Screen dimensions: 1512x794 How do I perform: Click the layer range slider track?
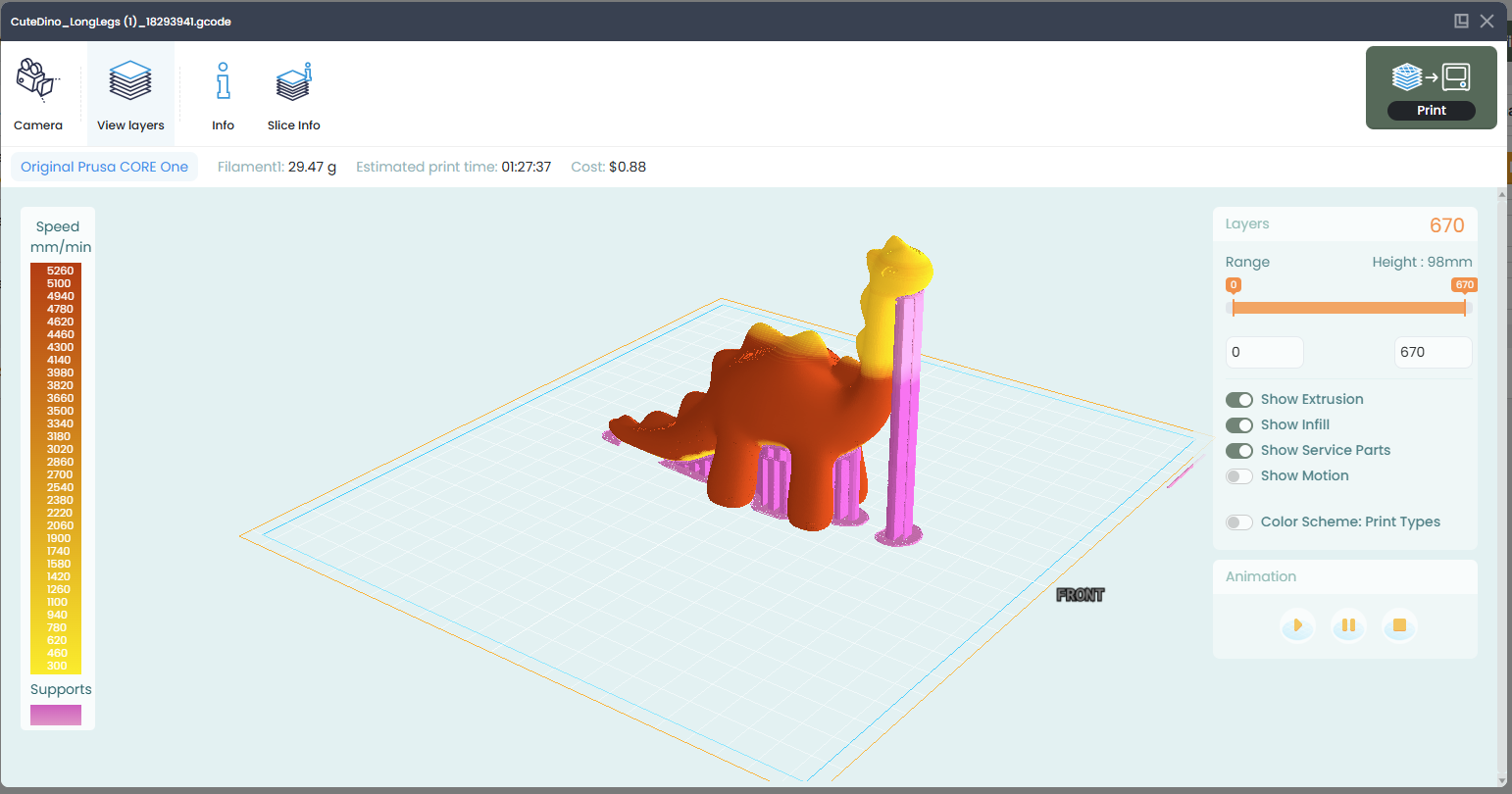click(x=1348, y=308)
